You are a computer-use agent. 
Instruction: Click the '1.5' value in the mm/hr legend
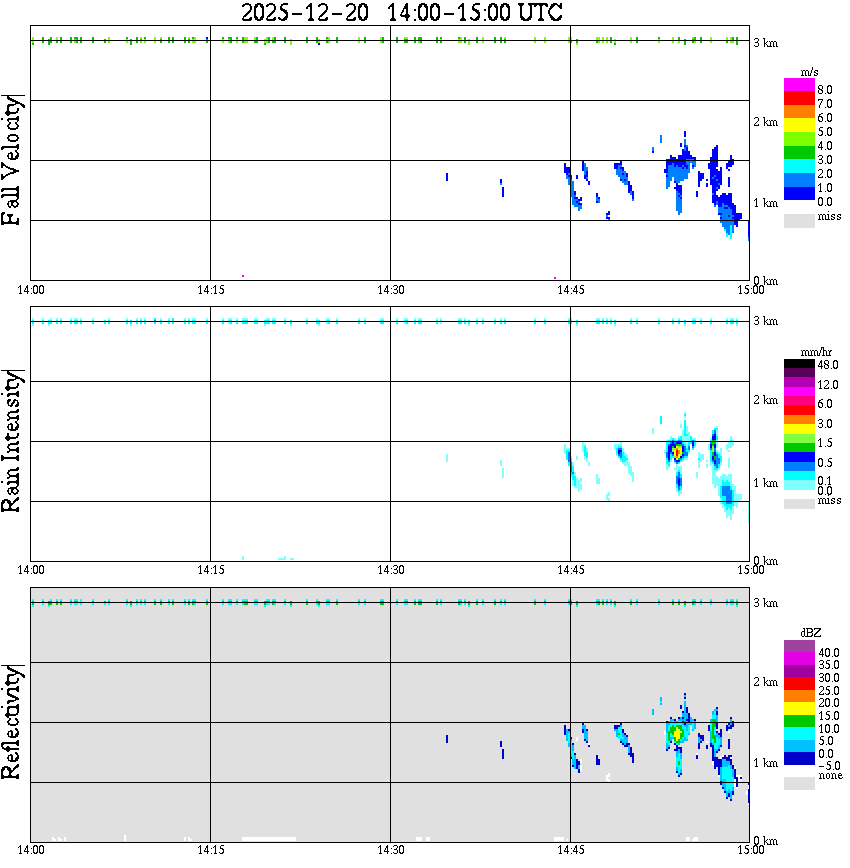point(825,443)
